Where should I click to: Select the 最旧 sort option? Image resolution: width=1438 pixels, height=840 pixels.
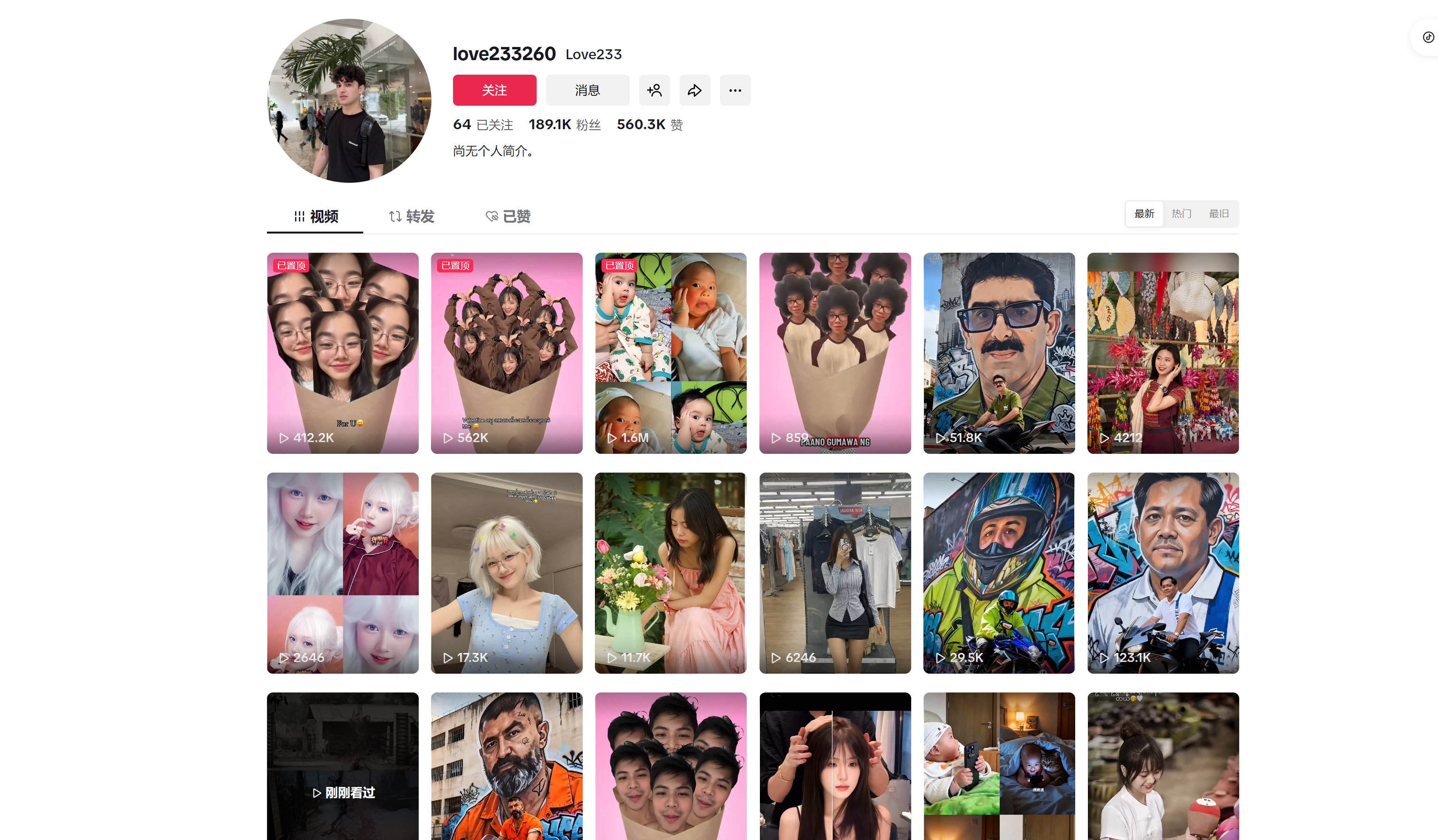[x=1219, y=214]
